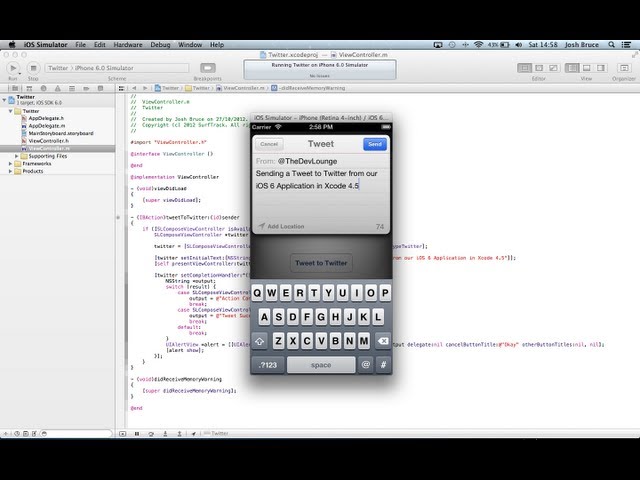Viewport: 640px width, 480px height.
Task: Open the File menu
Action: click(x=80, y=45)
